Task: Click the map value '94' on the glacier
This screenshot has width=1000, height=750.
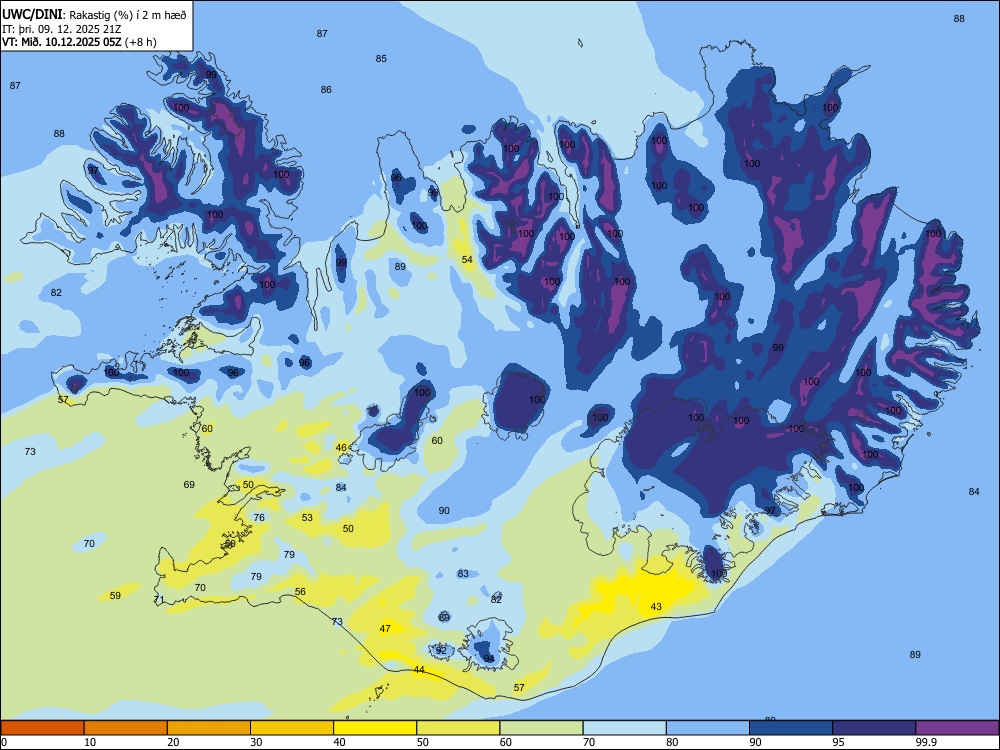Action: [x=489, y=659]
